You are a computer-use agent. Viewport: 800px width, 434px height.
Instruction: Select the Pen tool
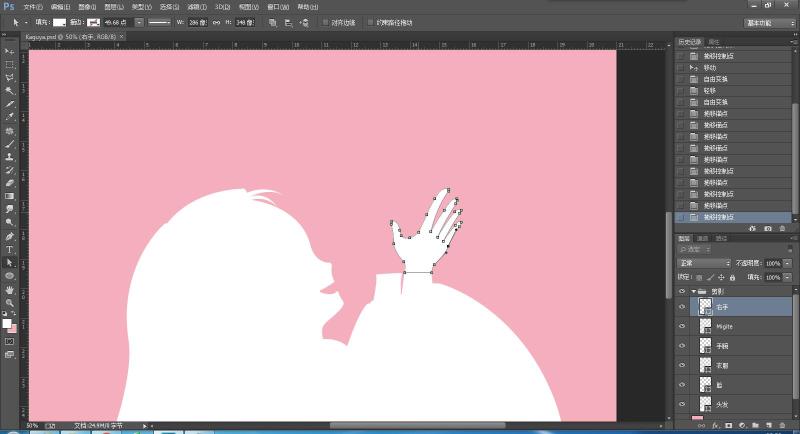9,236
